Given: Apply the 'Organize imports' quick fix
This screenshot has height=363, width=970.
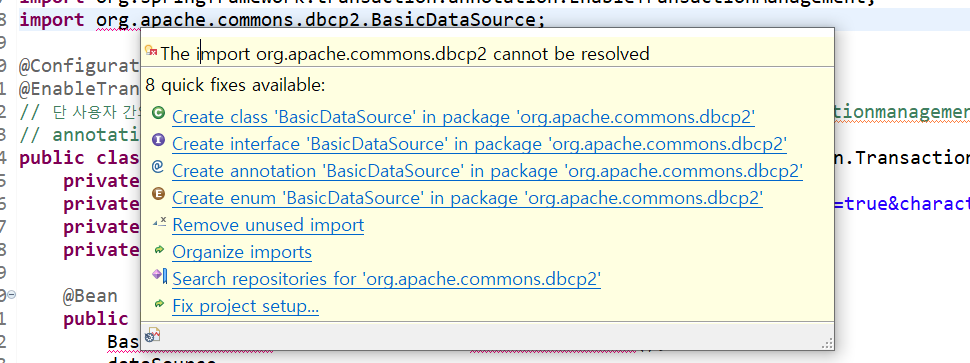Looking at the screenshot, I should [242, 253].
